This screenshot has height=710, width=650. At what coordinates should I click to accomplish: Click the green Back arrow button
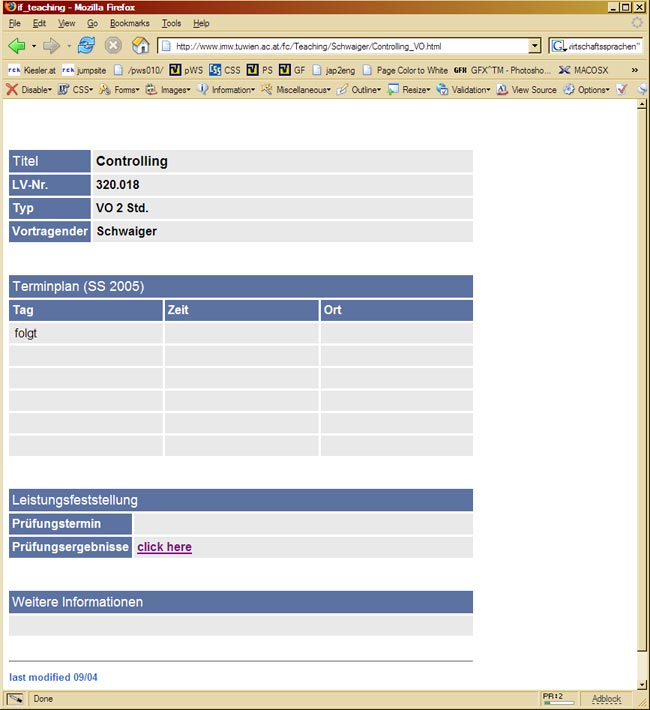tap(17, 46)
